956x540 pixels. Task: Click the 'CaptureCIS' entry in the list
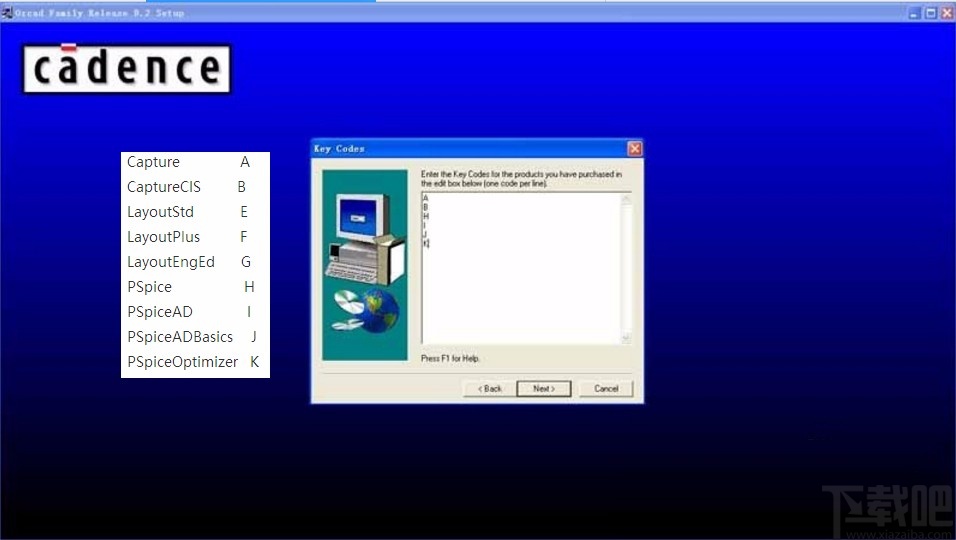tap(163, 187)
